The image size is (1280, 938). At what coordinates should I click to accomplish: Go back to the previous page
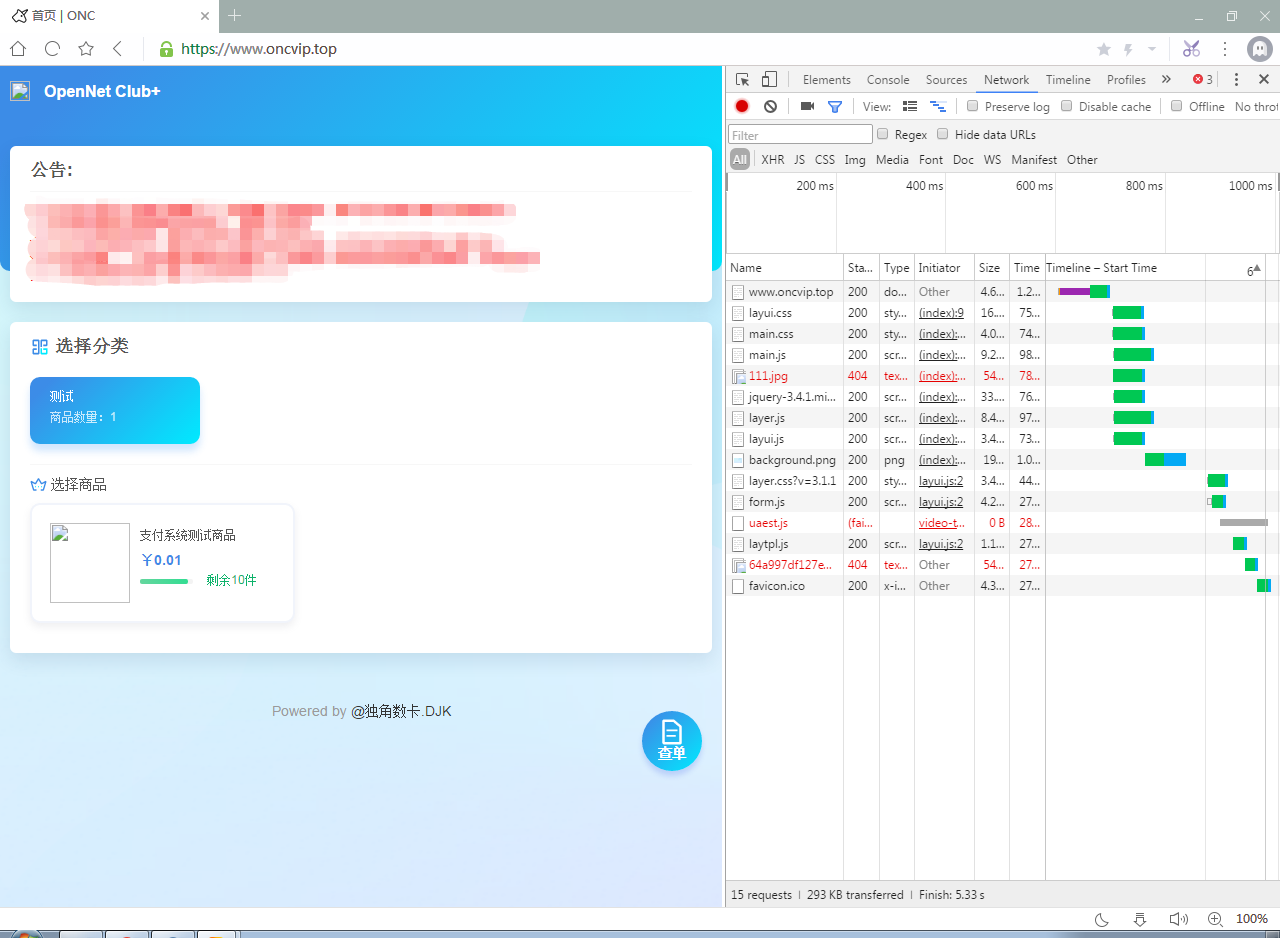pyautogui.click(x=118, y=49)
